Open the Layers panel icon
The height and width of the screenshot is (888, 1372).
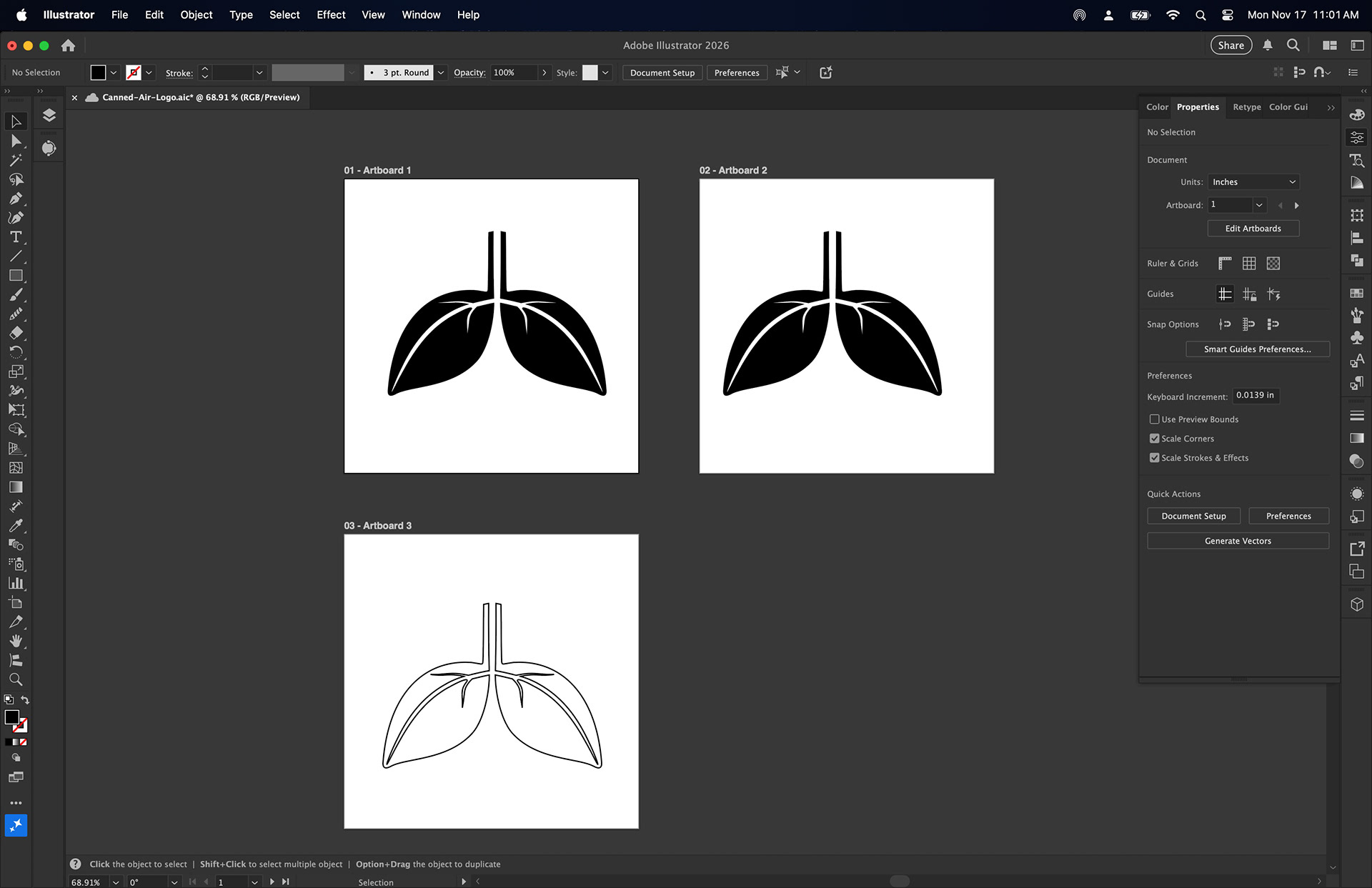pos(49,115)
